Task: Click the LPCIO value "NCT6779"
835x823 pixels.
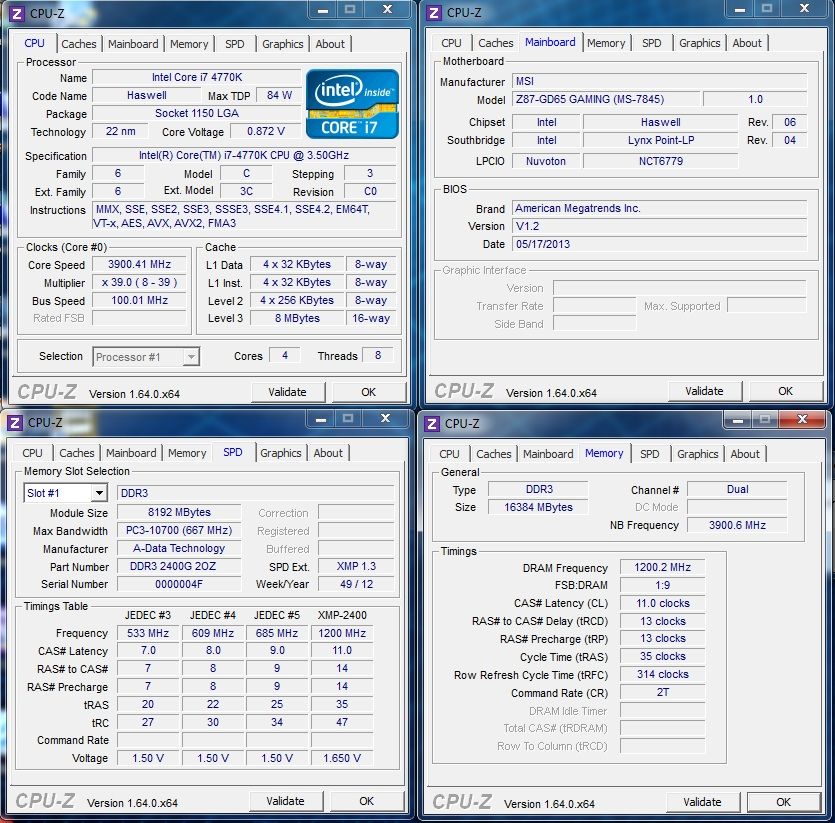Action: tap(661, 161)
